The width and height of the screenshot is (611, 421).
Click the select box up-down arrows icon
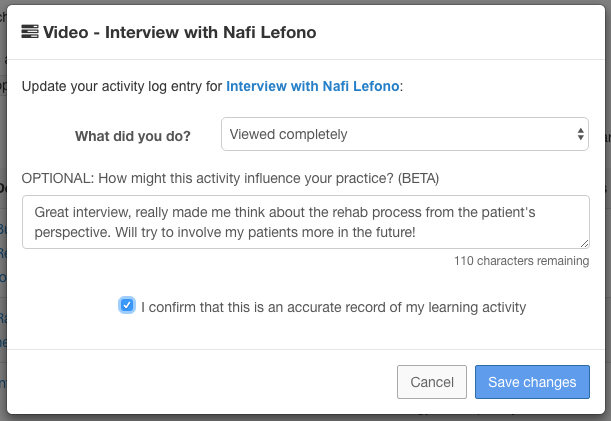tap(581, 134)
